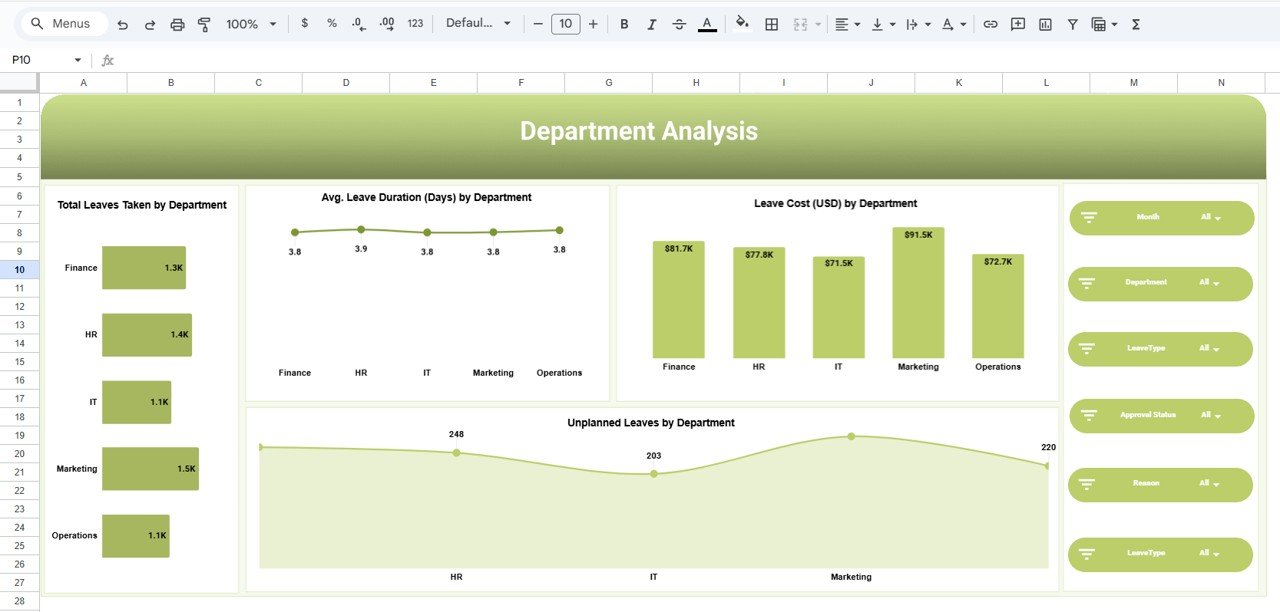Viewport: 1280px width, 612px height.
Task: Insert a link into the cell
Action: (990, 23)
